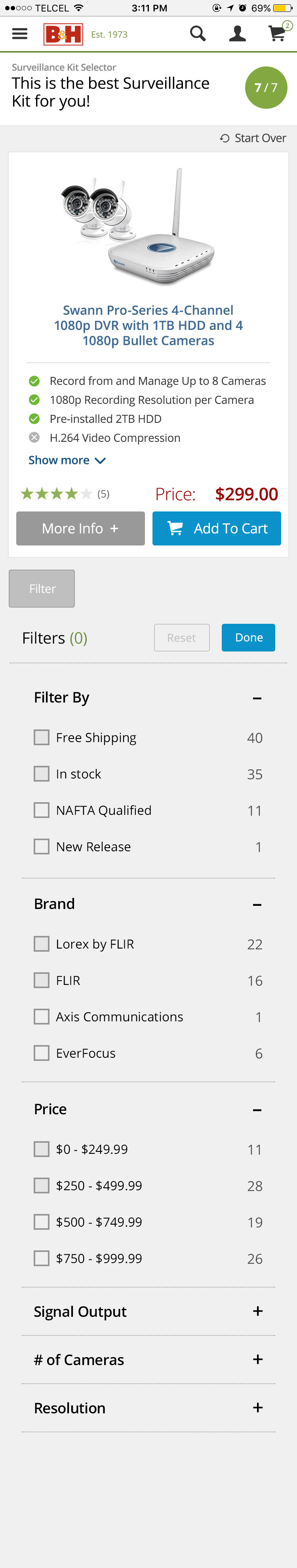Screen dimensions: 297x1568
Task: Open the hamburger navigation menu
Action: (19, 34)
